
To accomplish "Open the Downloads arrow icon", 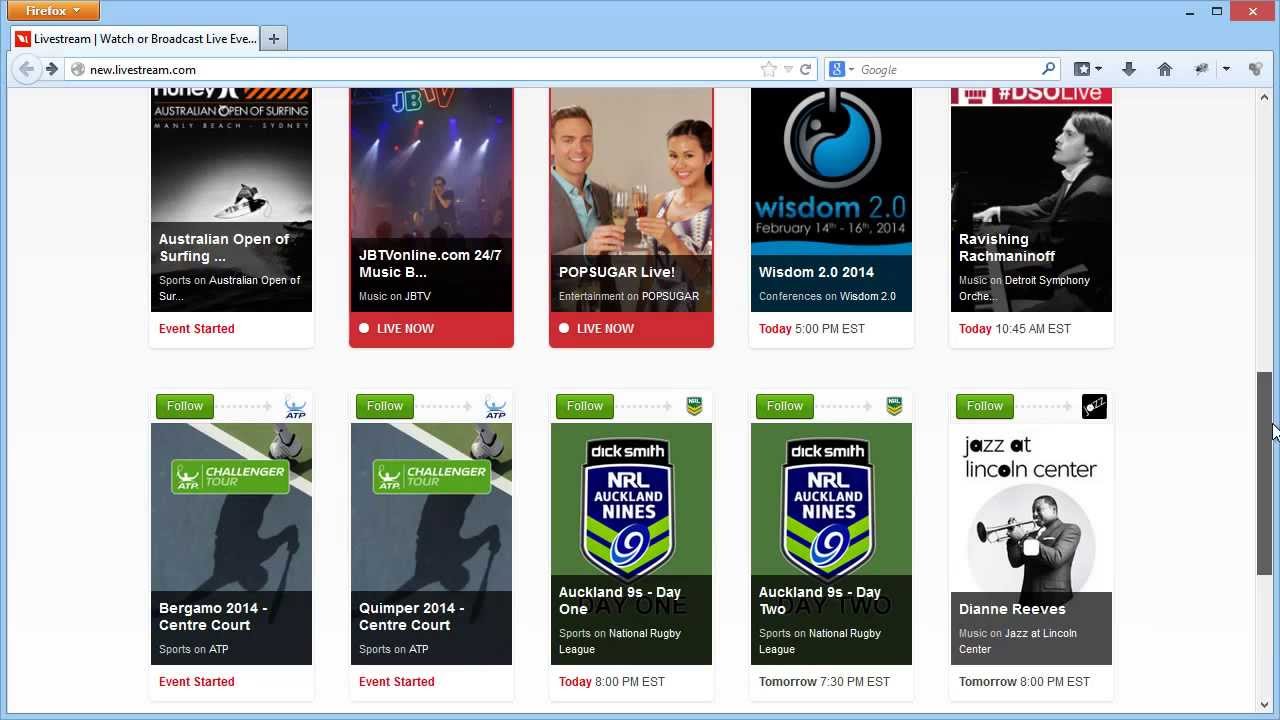I will (1129, 69).
